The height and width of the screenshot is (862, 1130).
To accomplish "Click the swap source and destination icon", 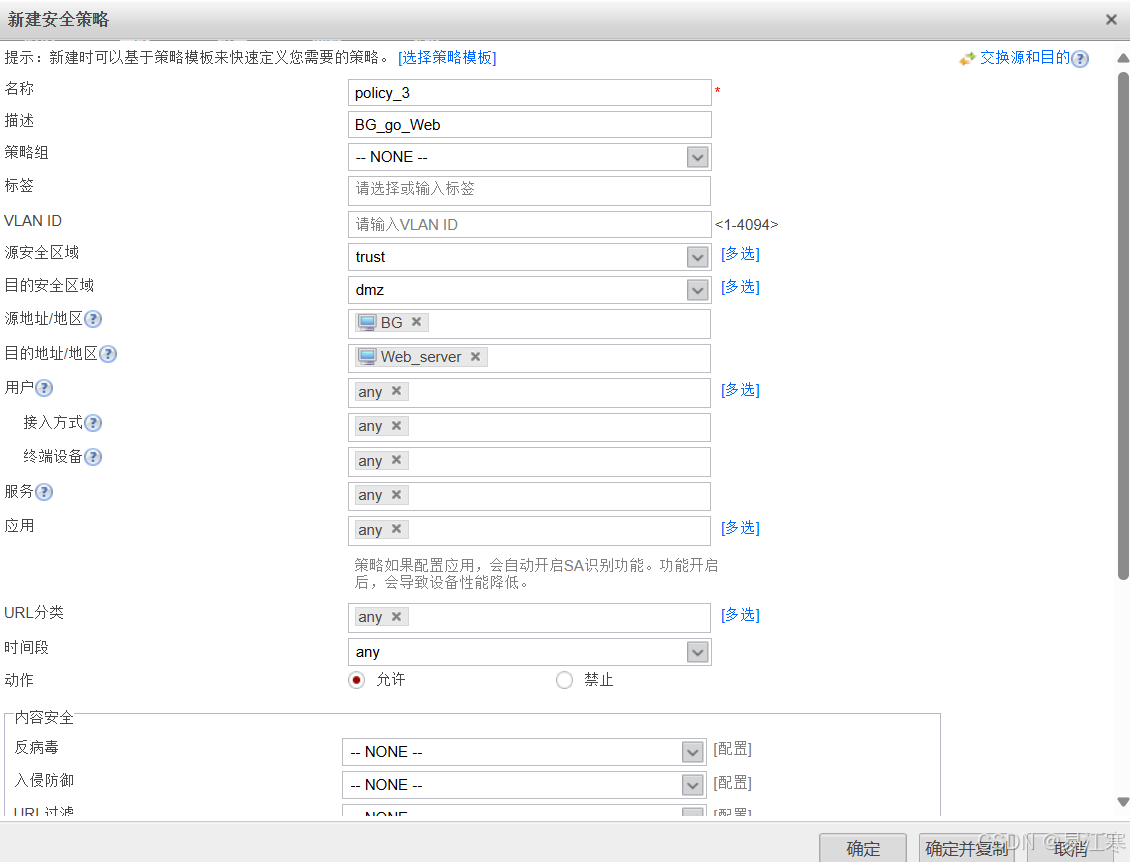I will pyautogui.click(x=967, y=58).
